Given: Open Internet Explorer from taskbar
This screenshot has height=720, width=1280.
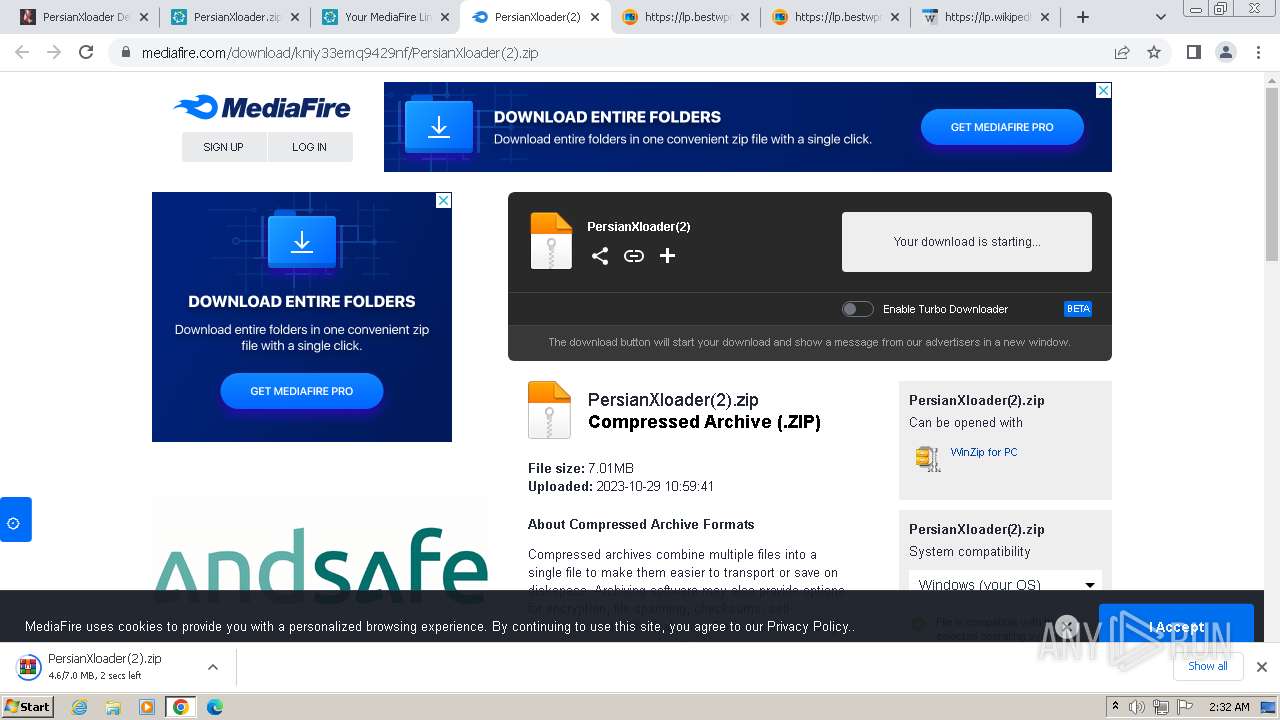Looking at the screenshot, I should pos(80,707).
